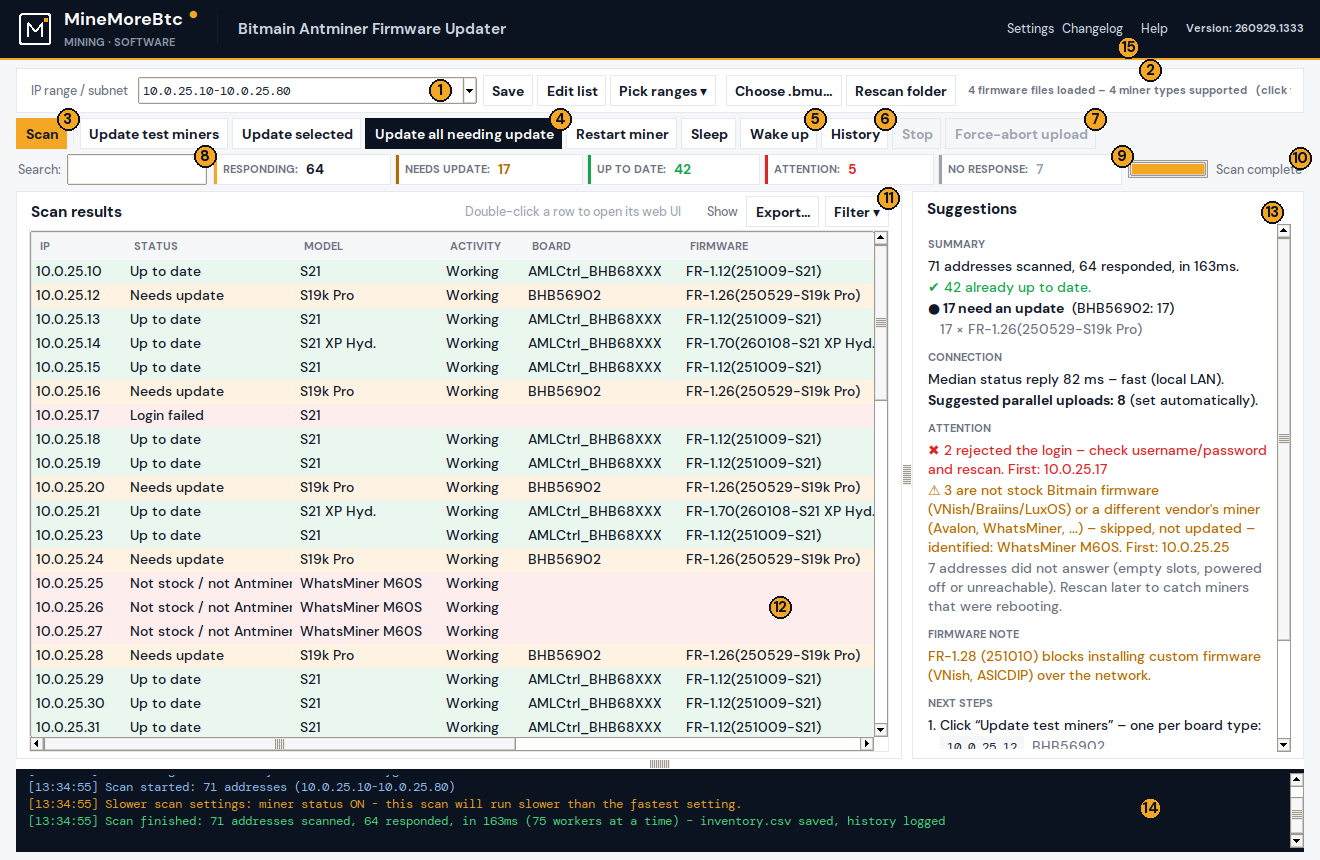Click scan results table scroll-down arrow
The width and height of the screenshot is (1320, 860).
coord(881,730)
